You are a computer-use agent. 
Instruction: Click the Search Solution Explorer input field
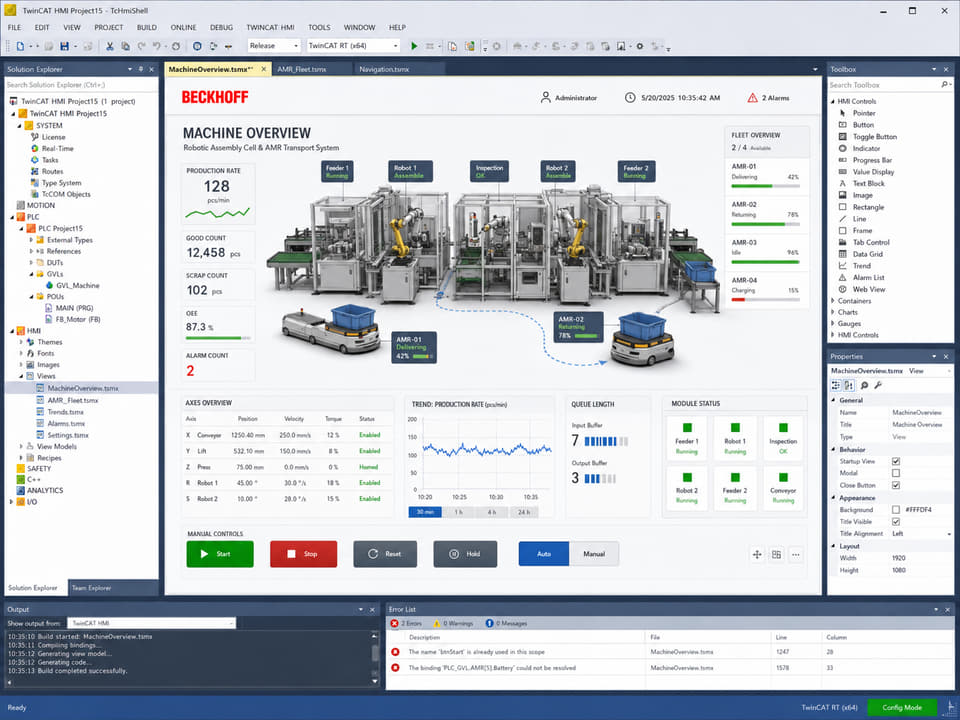click(x=81, y=85)
